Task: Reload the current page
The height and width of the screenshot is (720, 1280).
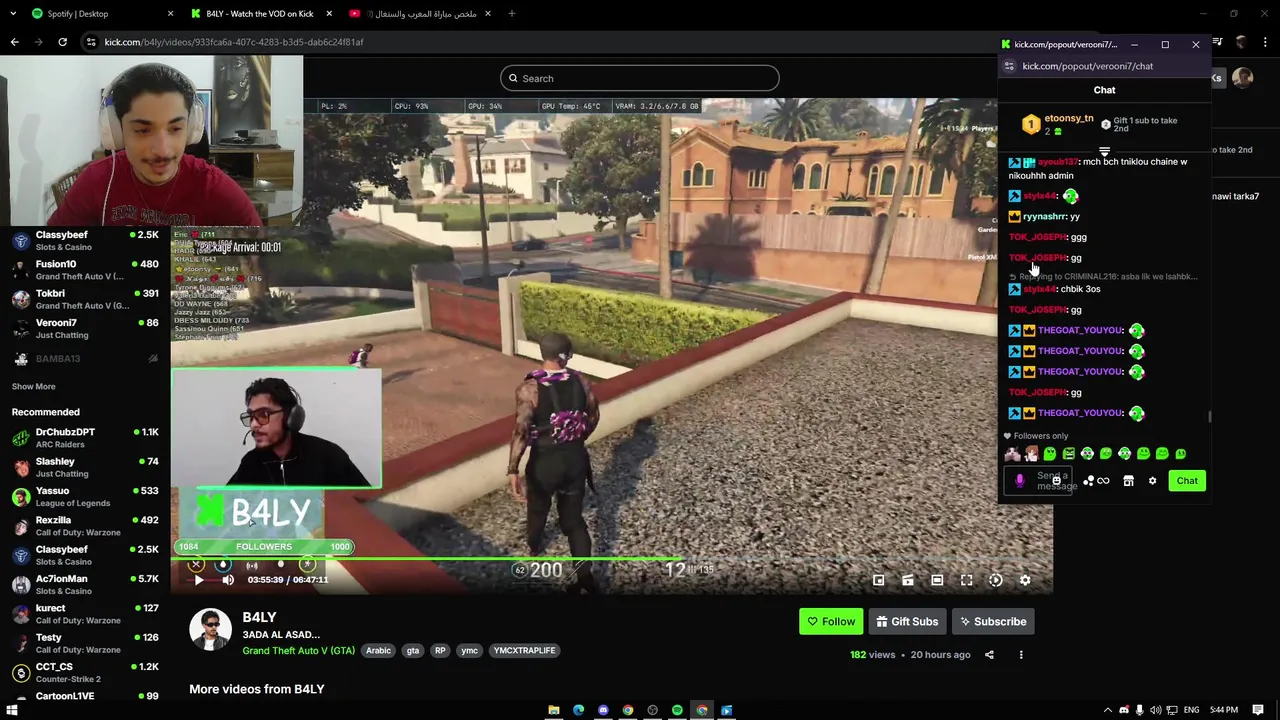Action: point(62,42)
